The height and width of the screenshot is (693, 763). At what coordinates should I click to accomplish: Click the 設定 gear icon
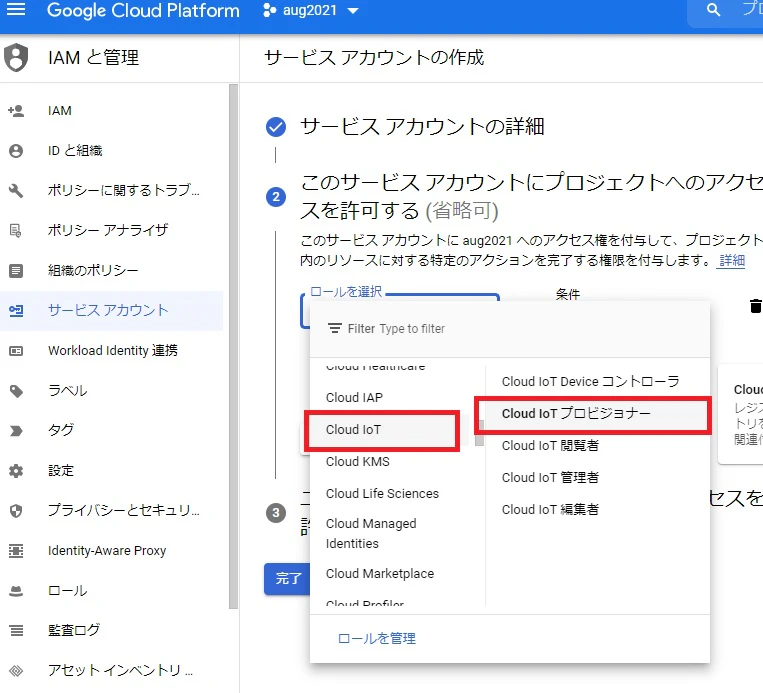tap(16, 471)
